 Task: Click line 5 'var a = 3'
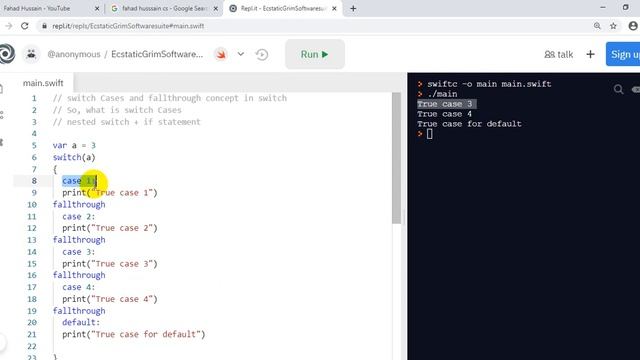74,145
